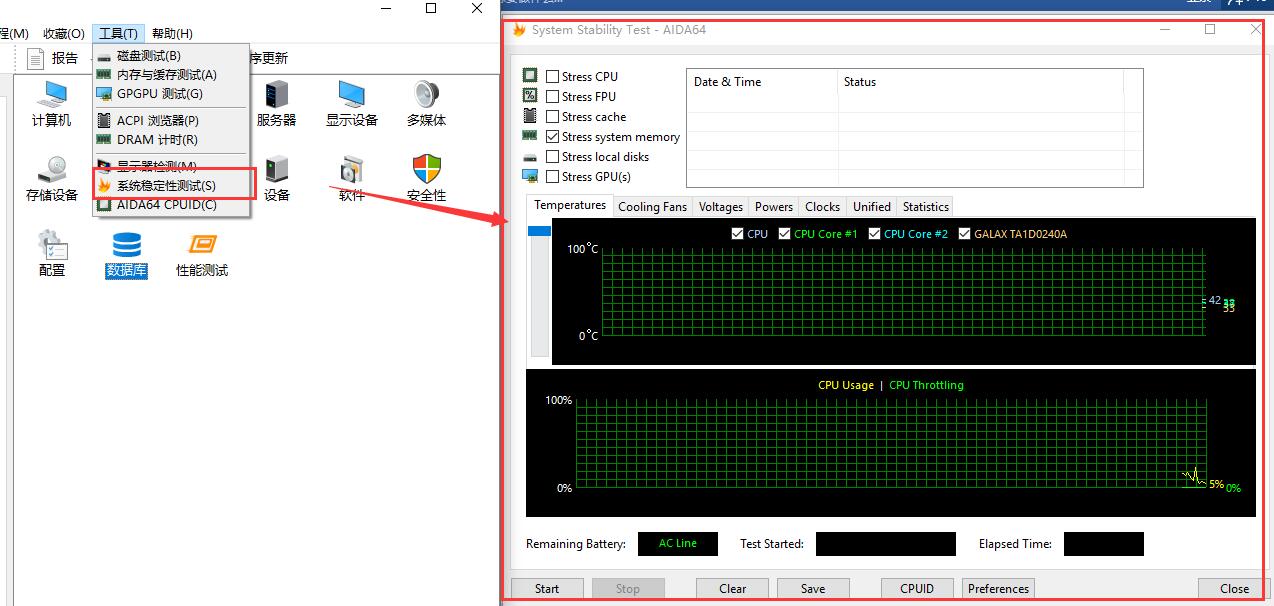This screenshot has width=1274, height=606.
Task: Open the 安全性 (Security) shield icon
Action: pyautogui.click(x=427, y=170)
